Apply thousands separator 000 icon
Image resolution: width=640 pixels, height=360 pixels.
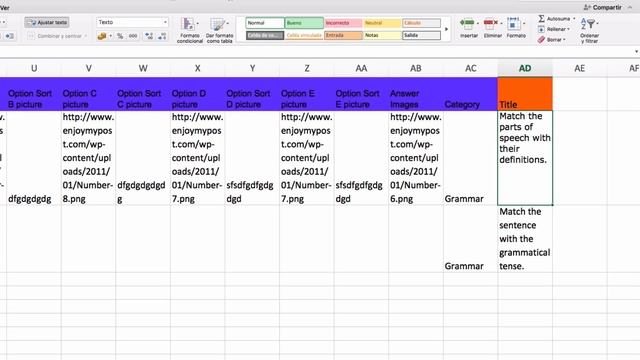point(133,36)
